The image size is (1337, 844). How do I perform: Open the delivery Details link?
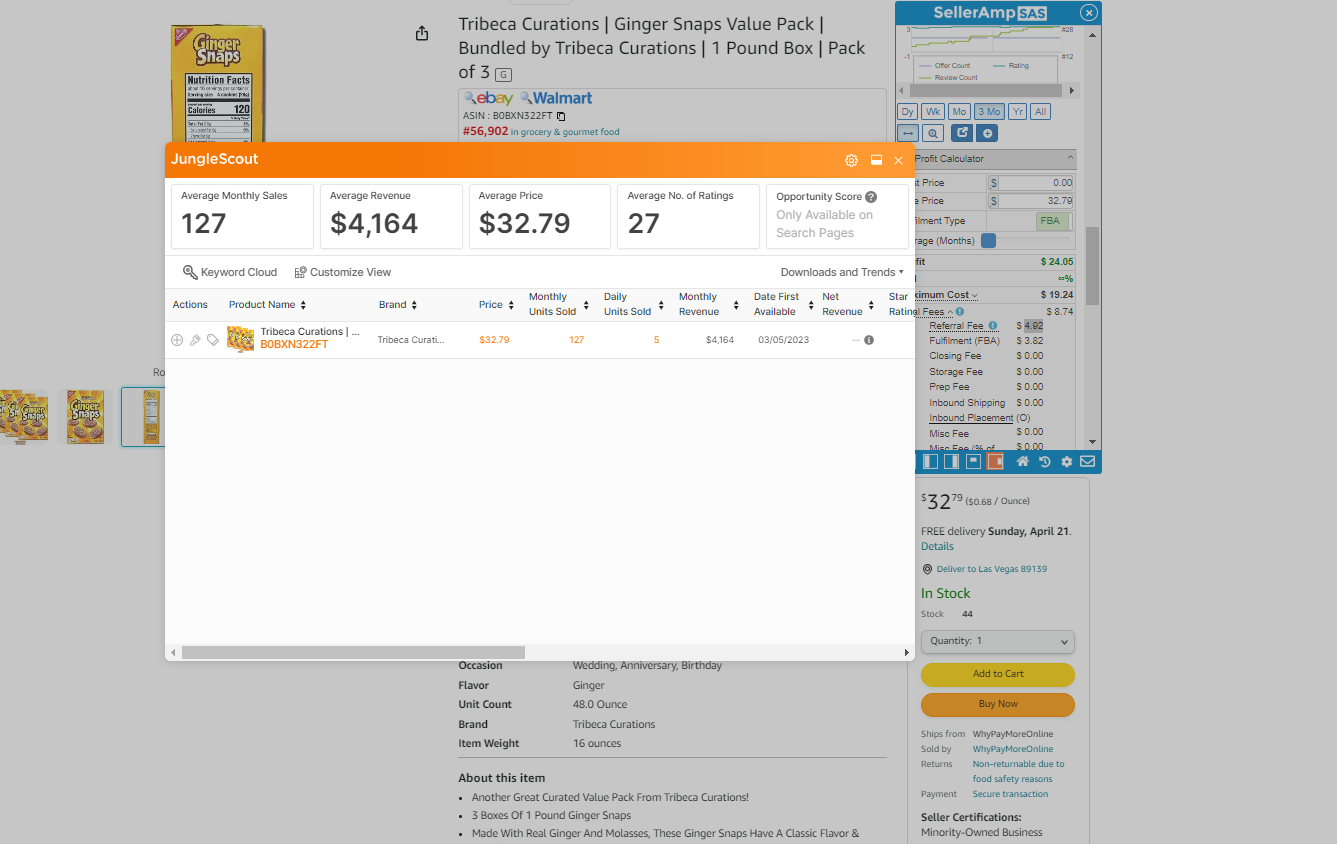[937, 547]
